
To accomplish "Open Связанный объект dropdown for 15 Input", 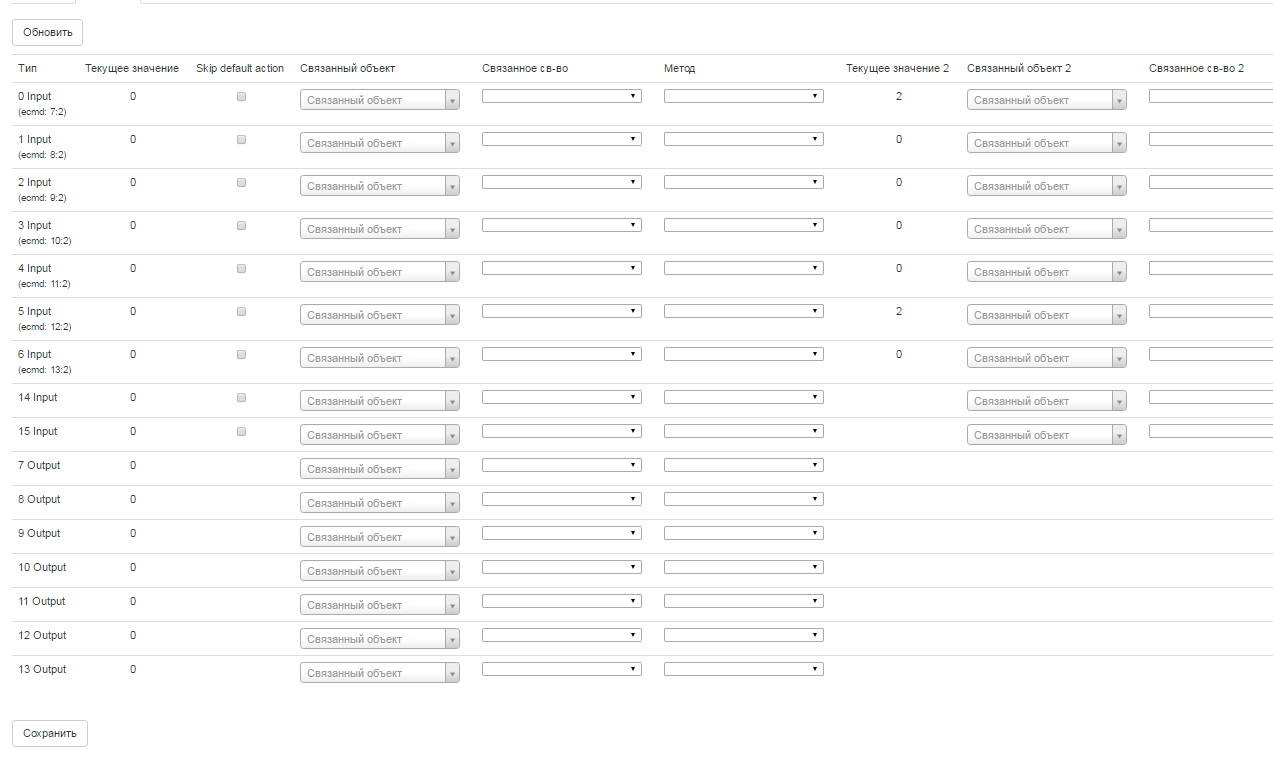I will click(379, 435).
